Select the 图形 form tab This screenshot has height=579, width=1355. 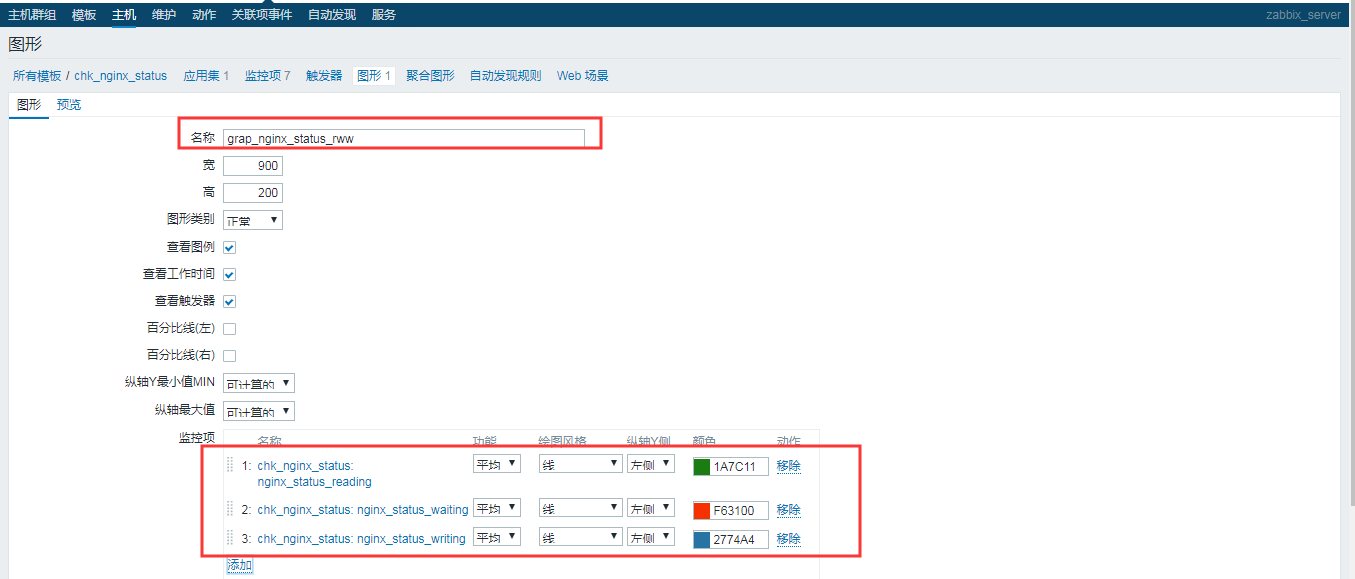pos(29,104)
